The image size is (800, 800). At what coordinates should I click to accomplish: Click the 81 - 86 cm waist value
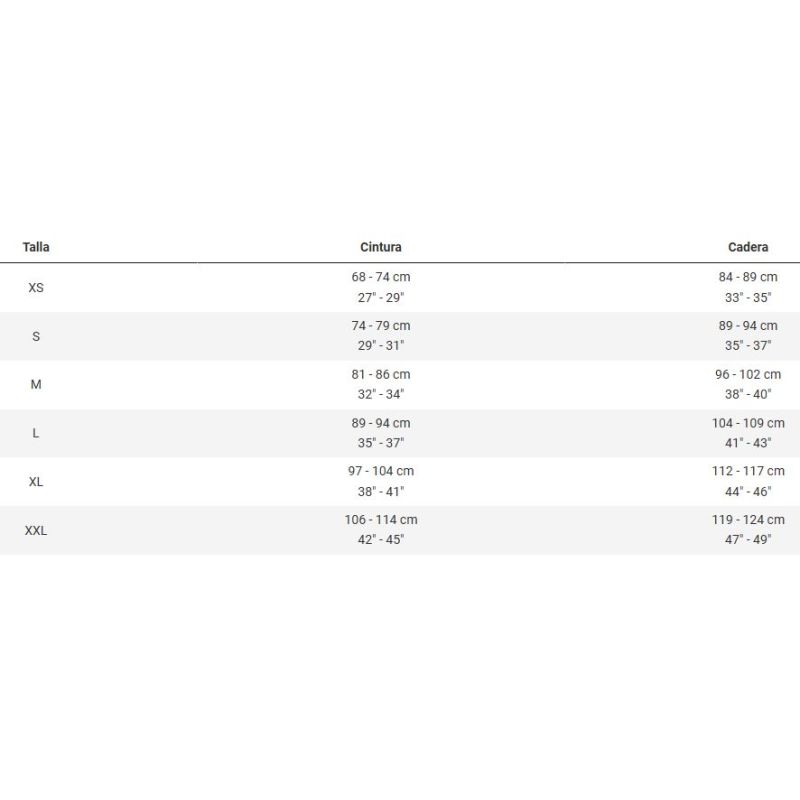(381, 375)
